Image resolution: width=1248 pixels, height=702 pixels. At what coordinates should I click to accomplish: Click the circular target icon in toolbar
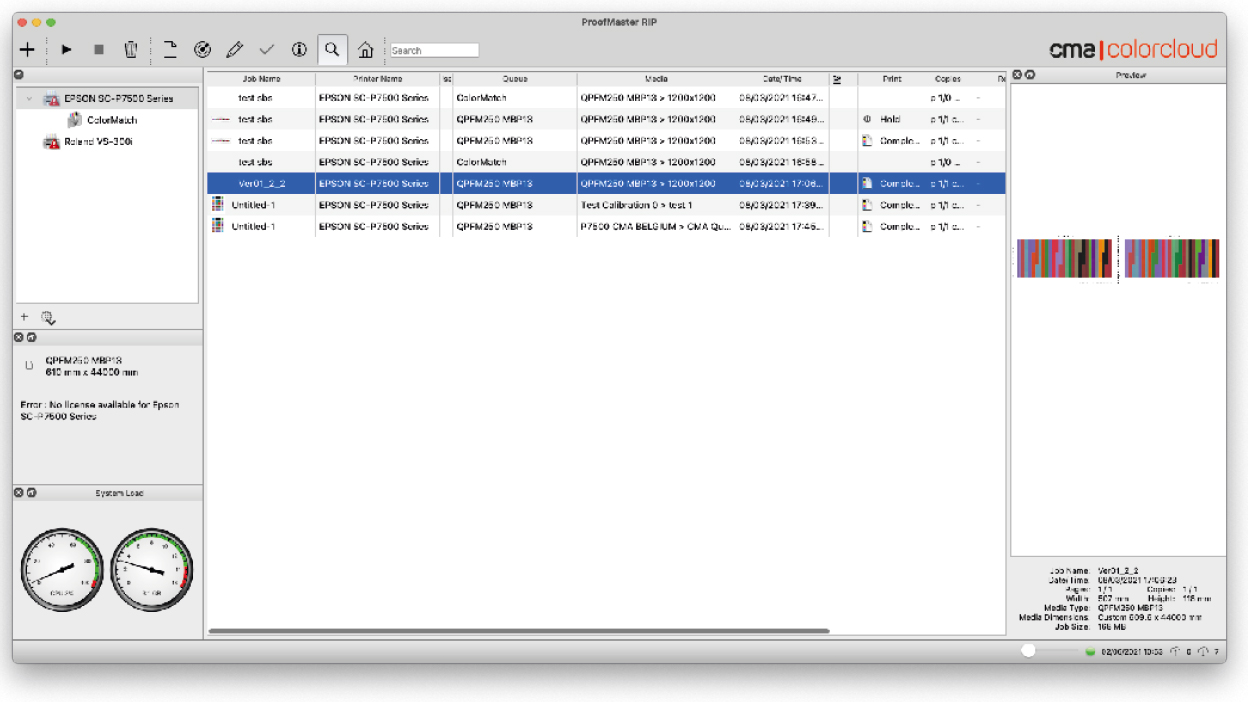point(202,49)
